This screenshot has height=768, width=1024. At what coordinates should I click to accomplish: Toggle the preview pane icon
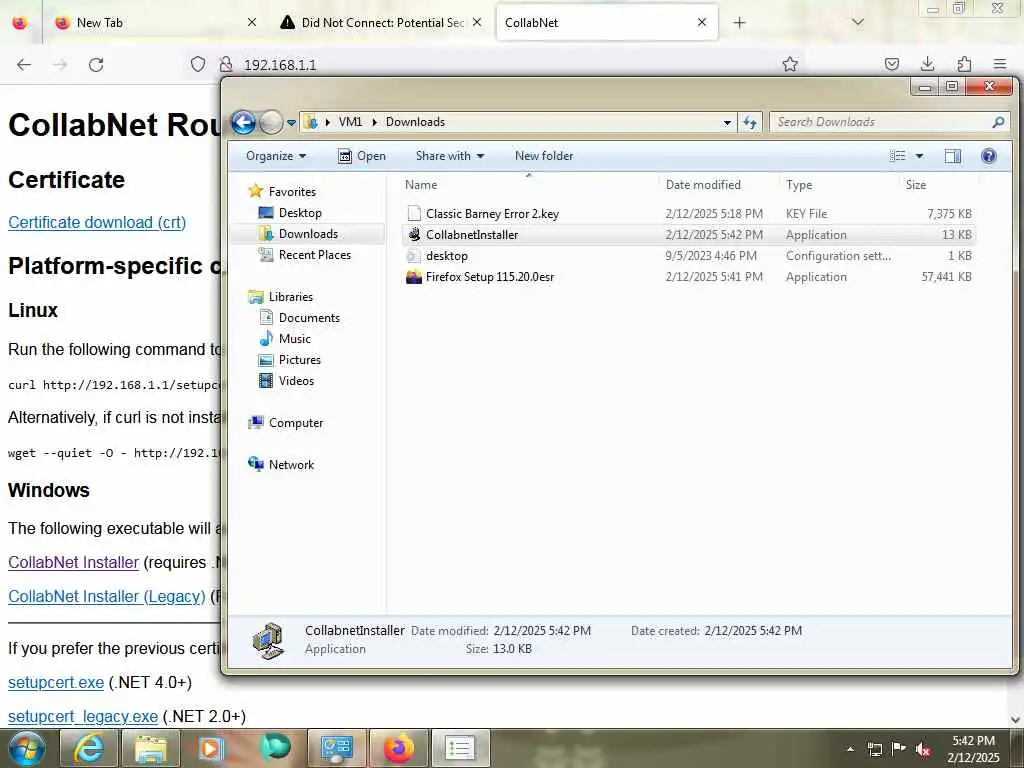point(953,156)
